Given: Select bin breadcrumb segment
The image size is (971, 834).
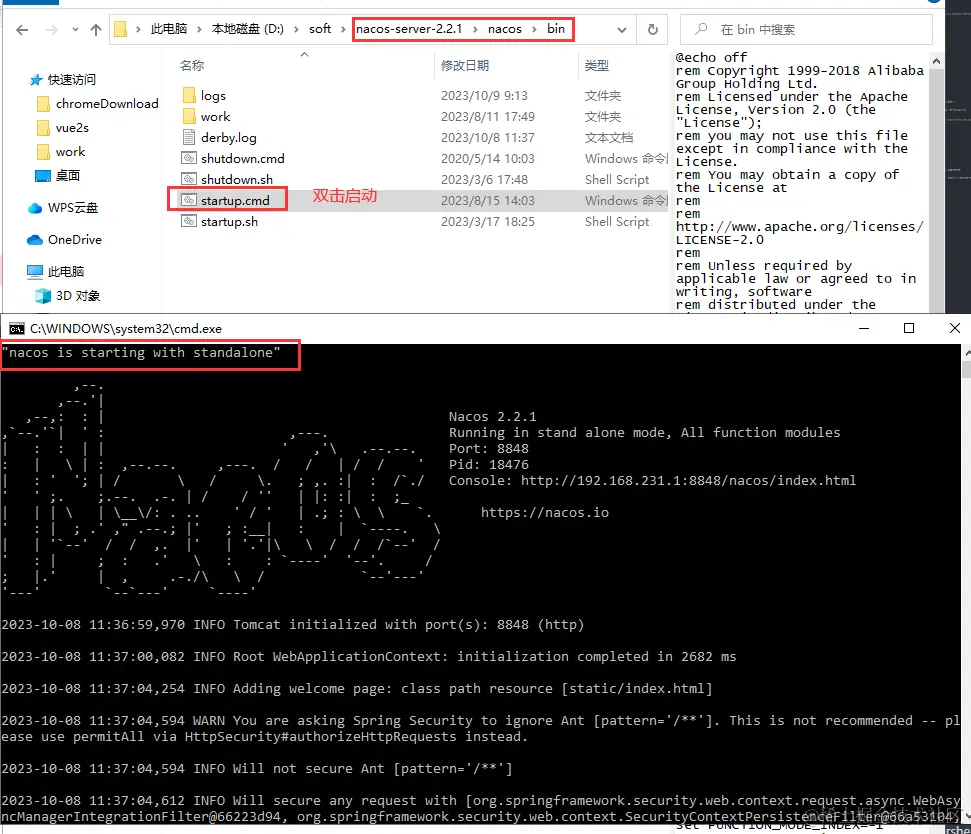Looking at the screenshot, I should click(x=555, y=29).
